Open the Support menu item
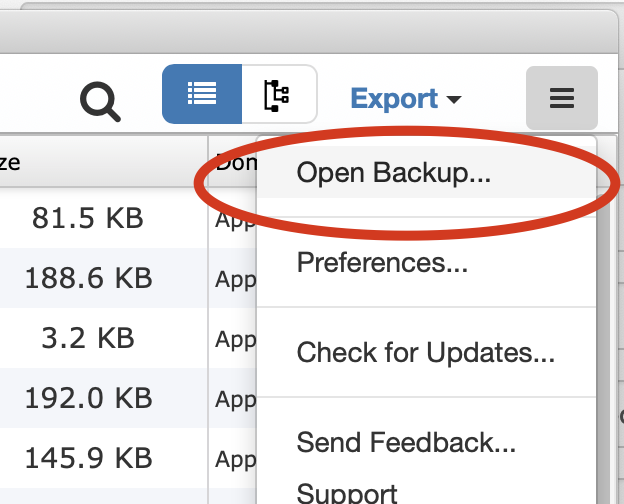This screenshot has height=504, width=624. pyautogui.click(x=347, y=493)
